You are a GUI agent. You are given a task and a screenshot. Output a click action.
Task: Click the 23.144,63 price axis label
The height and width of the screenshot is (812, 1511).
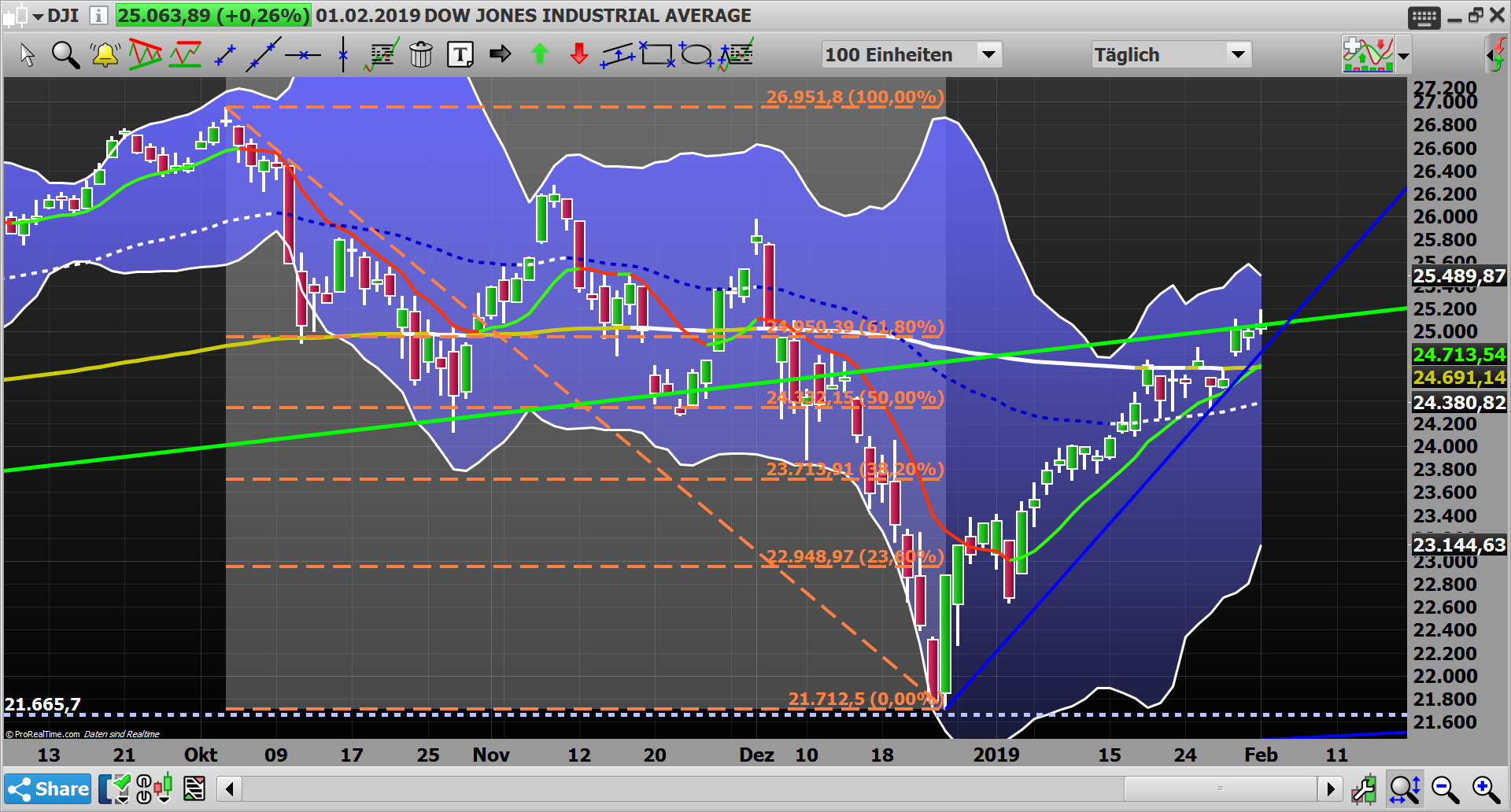[1459, 545]
